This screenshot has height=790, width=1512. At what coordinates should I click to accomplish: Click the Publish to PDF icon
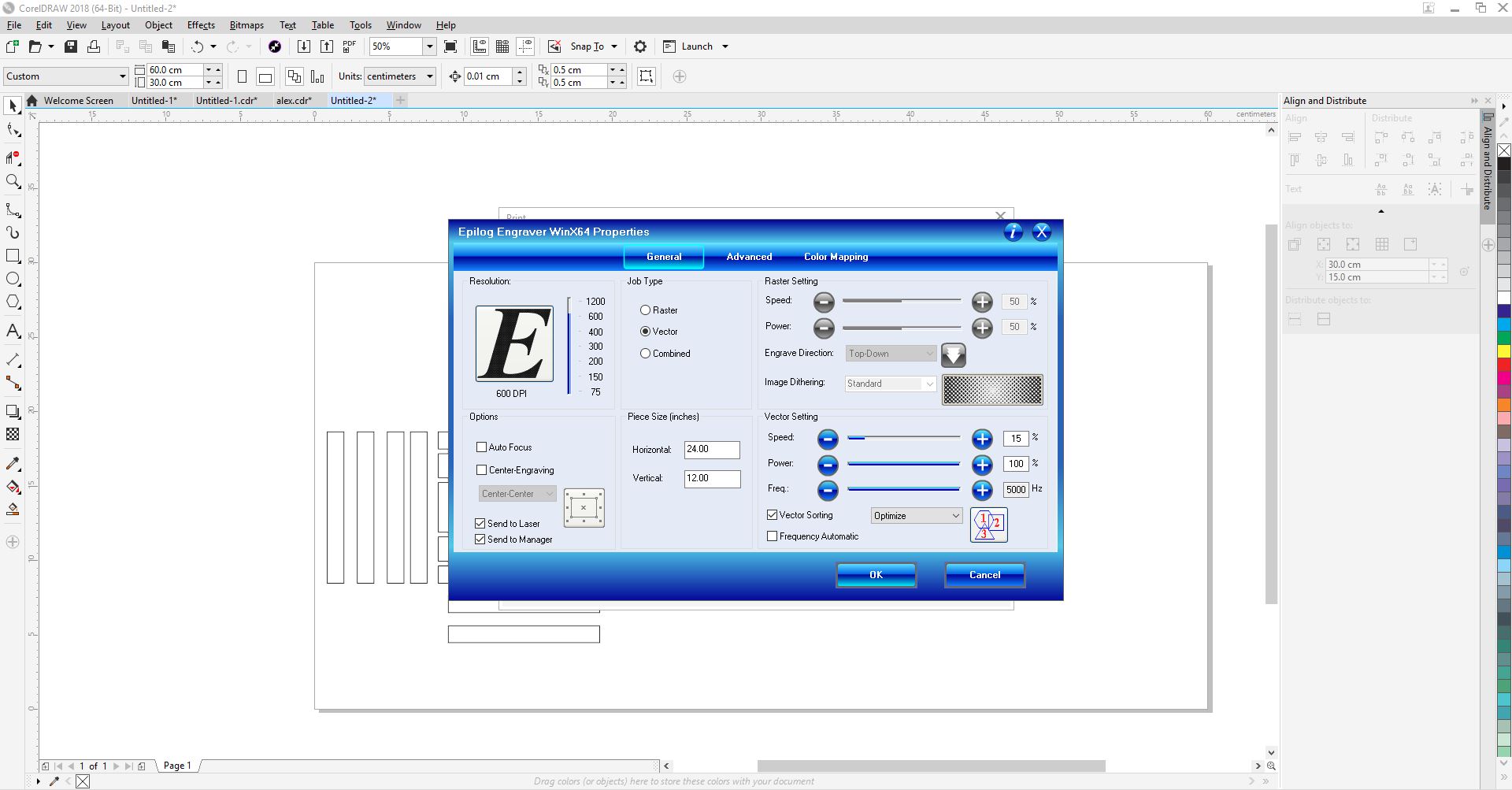(x=350, y=46)
